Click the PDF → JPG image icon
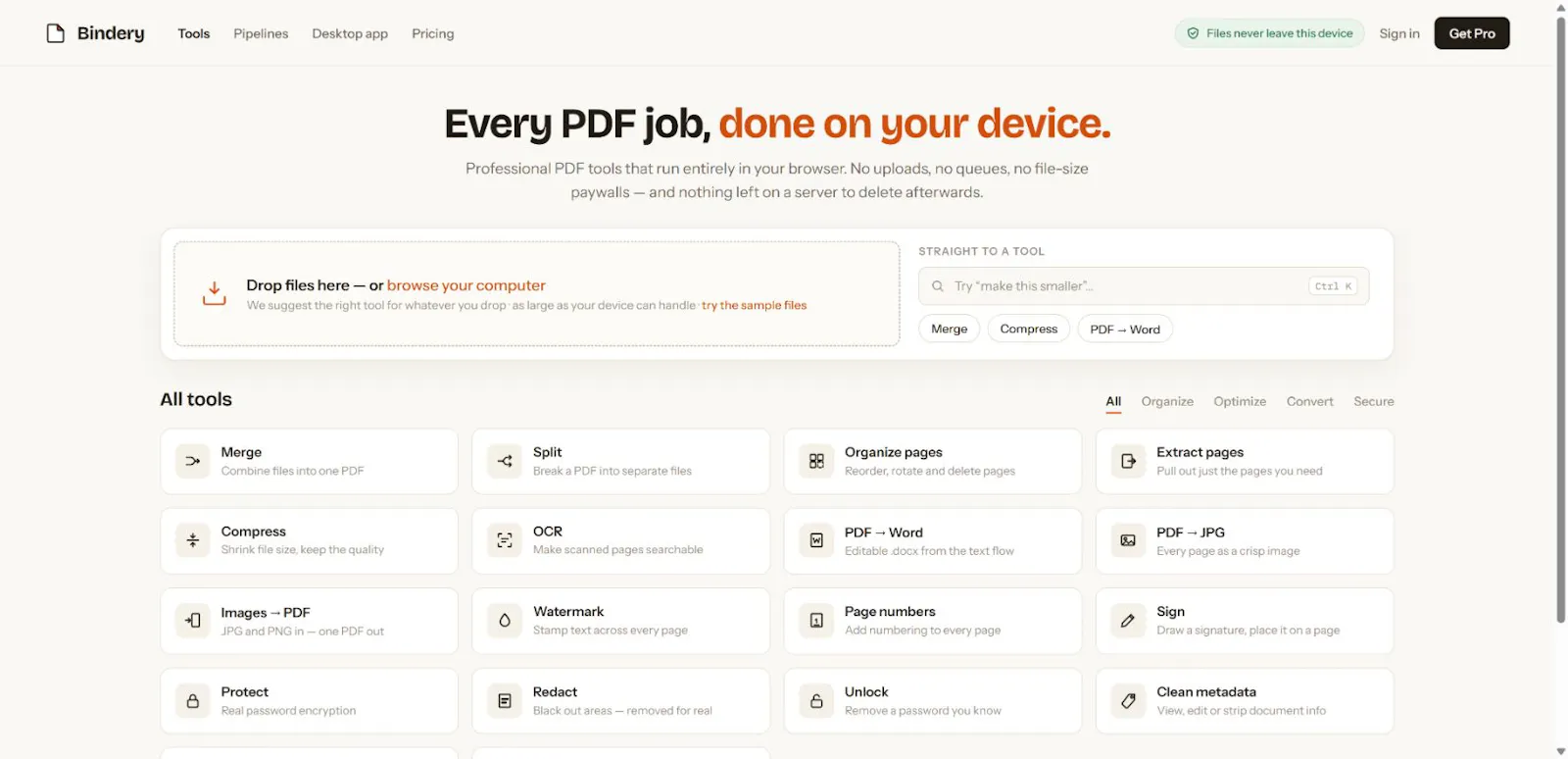 tap(1128, 540)
